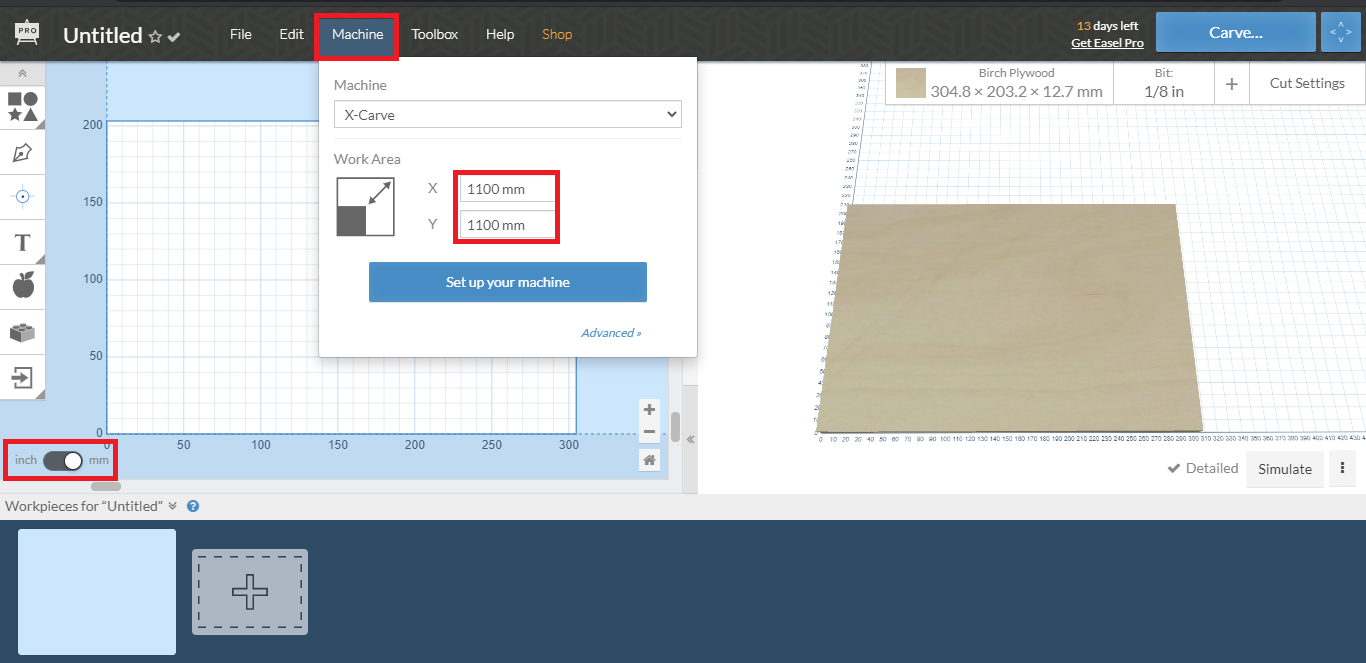This screenshot has width=1366, height=663.
Task: Add another bit with plus icon
Action: (1232, 84)
